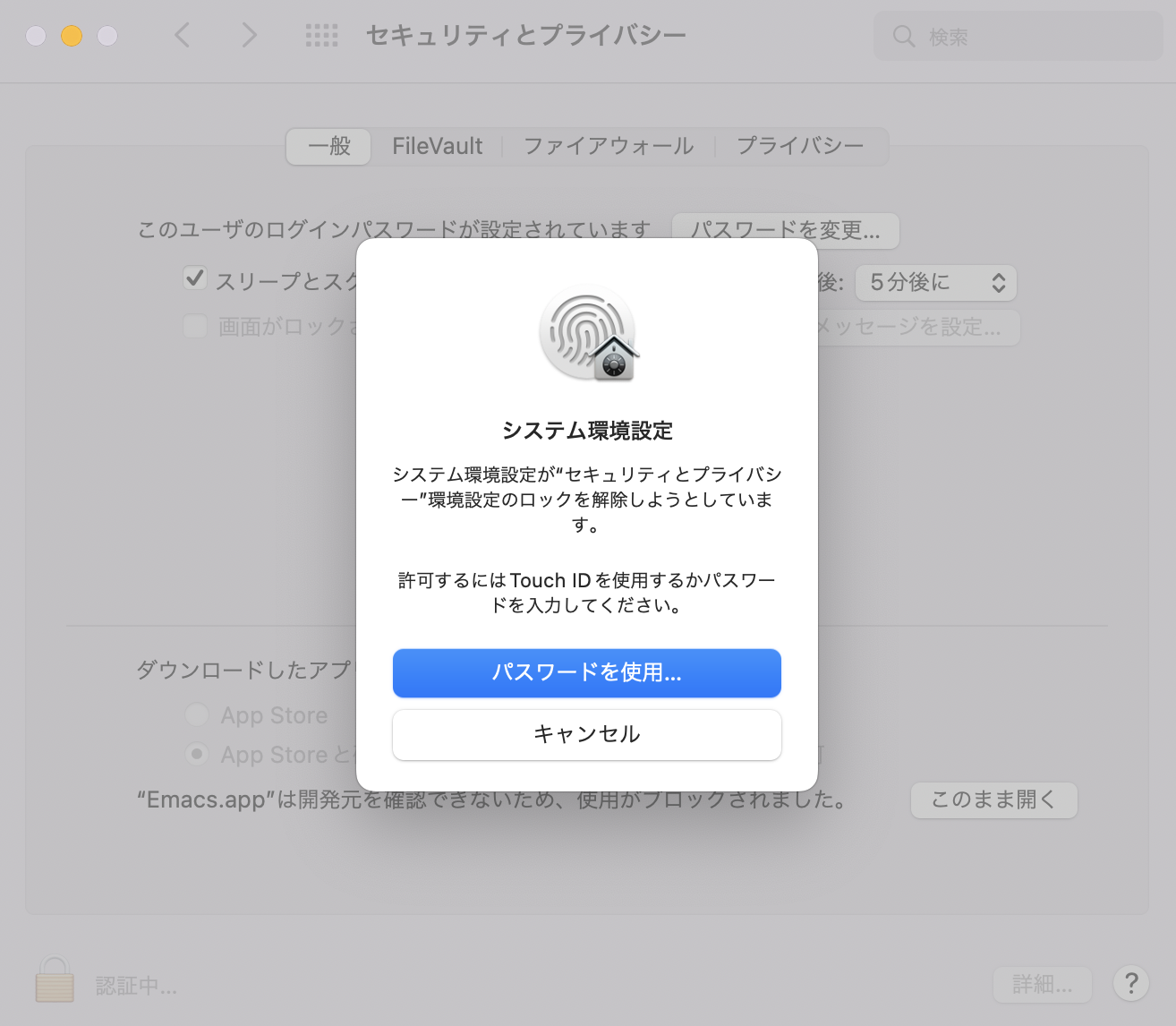The height and width of the screenshot is (1026, 1176).
Task: Open the help question mark button
Action: [x=1131, y=983]
